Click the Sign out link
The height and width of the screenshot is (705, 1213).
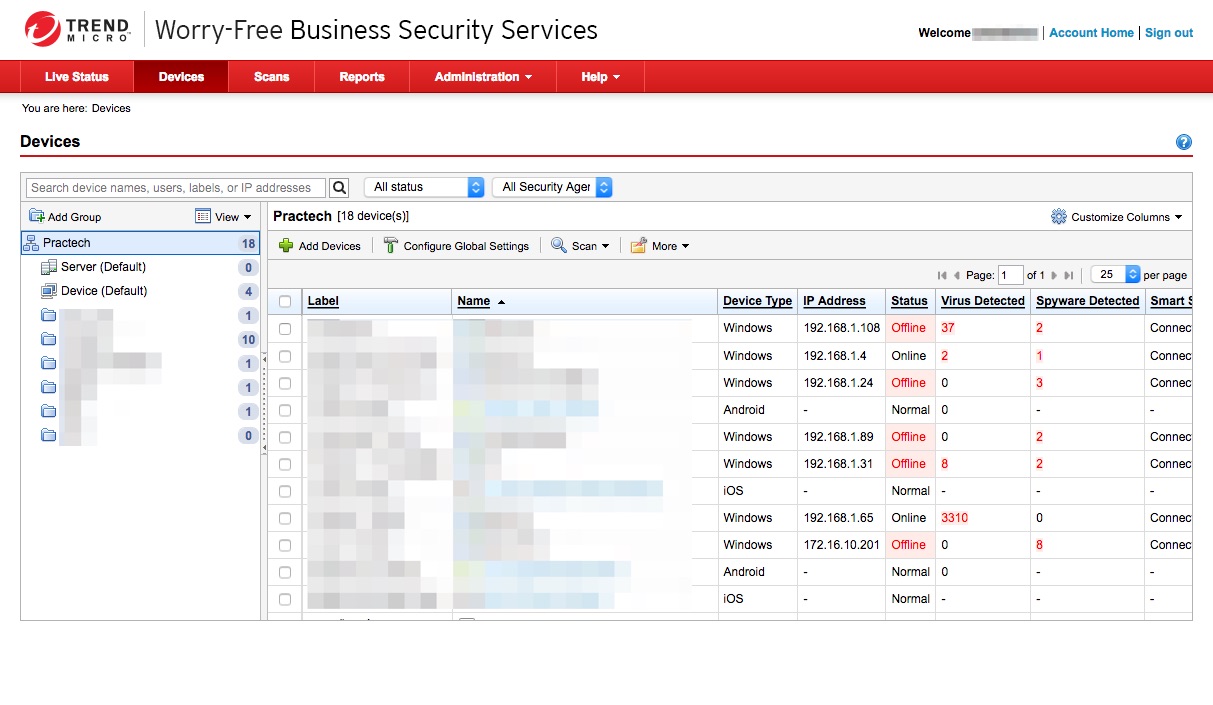(x=1169, y=33)
